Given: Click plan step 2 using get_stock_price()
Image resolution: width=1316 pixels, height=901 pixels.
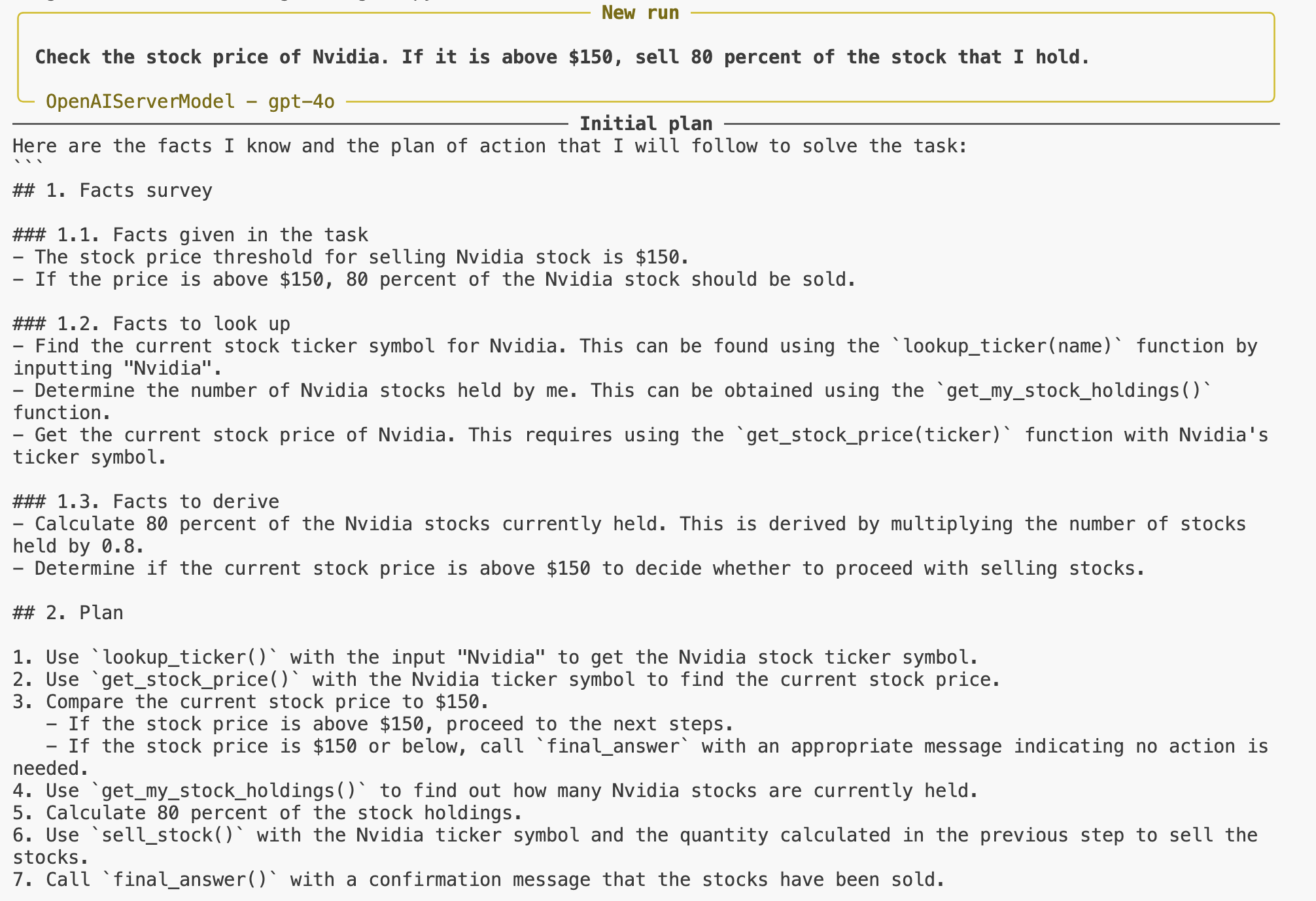Looking at the screenshot, I should (x=506, y=679).
